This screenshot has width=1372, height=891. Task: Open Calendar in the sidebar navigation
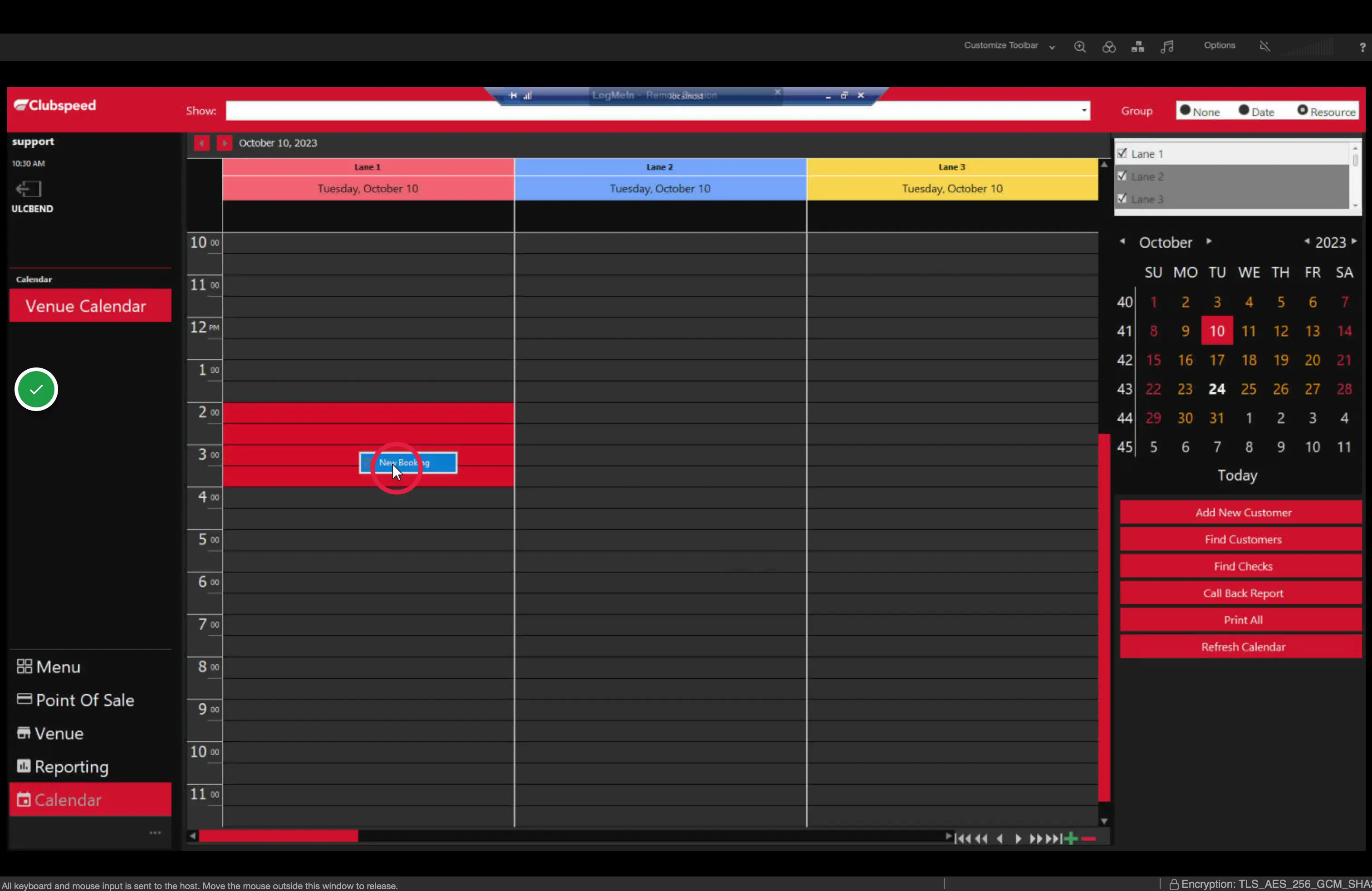[90, 799]
